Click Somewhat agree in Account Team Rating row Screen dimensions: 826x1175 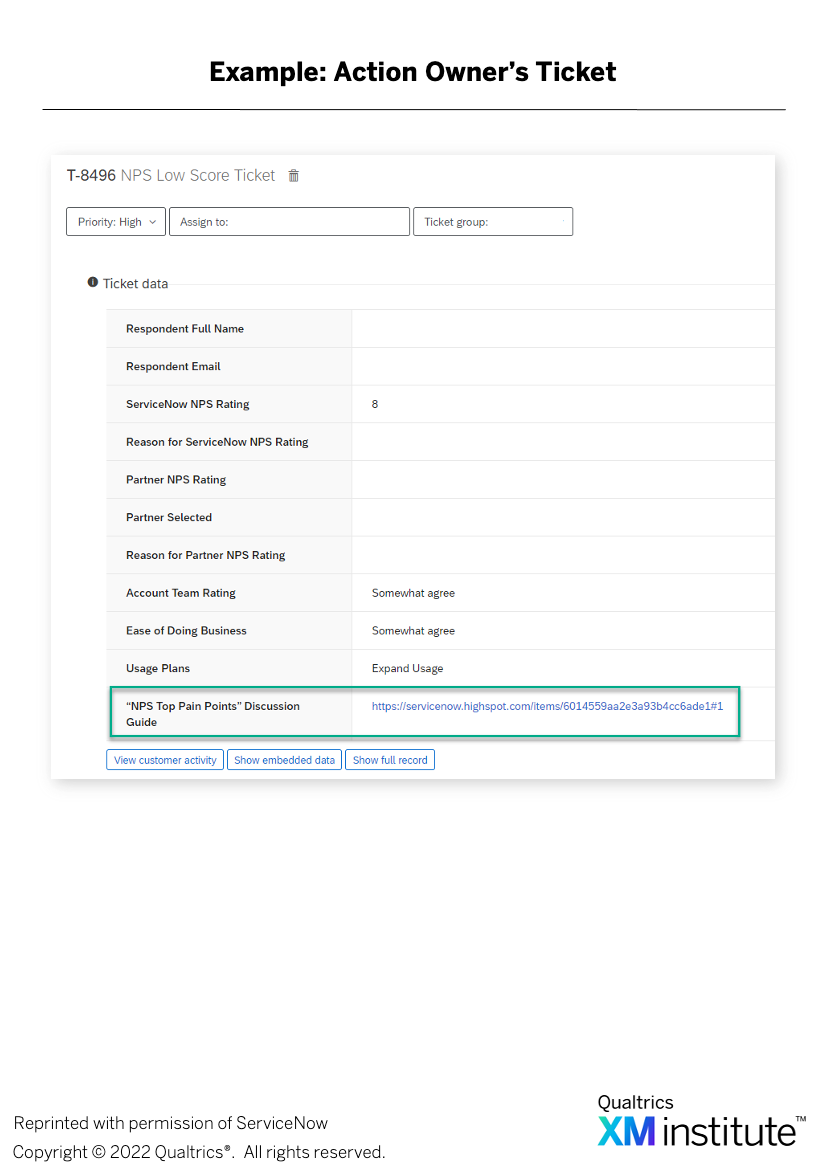coord(413,593)
